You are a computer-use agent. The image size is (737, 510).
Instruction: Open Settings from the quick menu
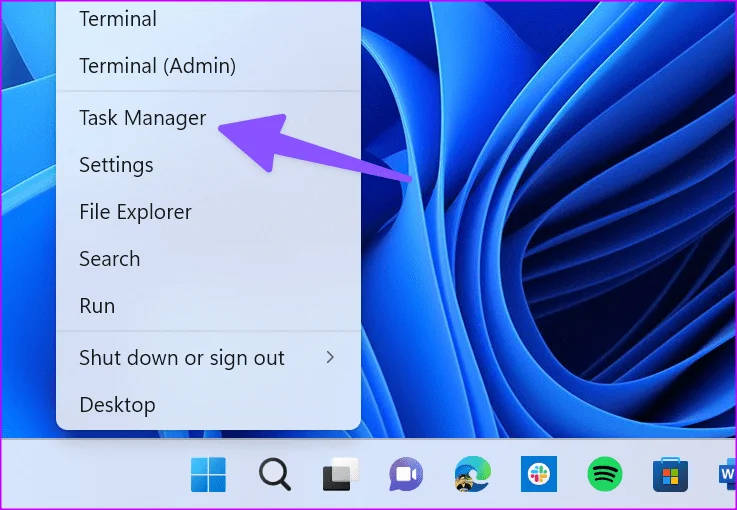pos(208,165)
